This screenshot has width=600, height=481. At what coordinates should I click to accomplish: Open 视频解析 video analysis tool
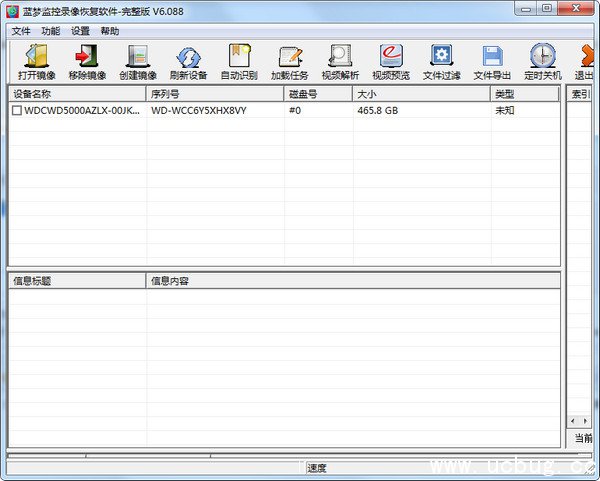coord(340,59)
